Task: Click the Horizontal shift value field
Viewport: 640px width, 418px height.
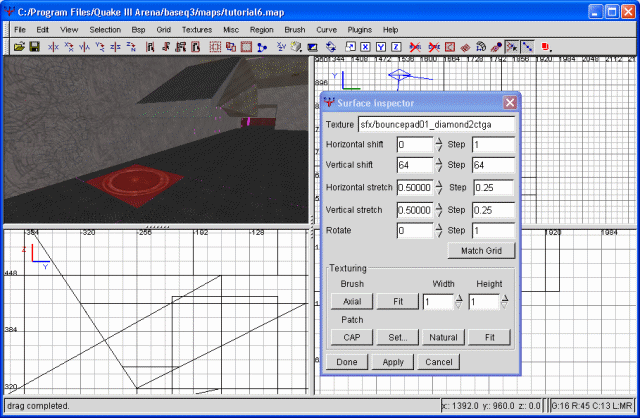Action: coord(415,145)
